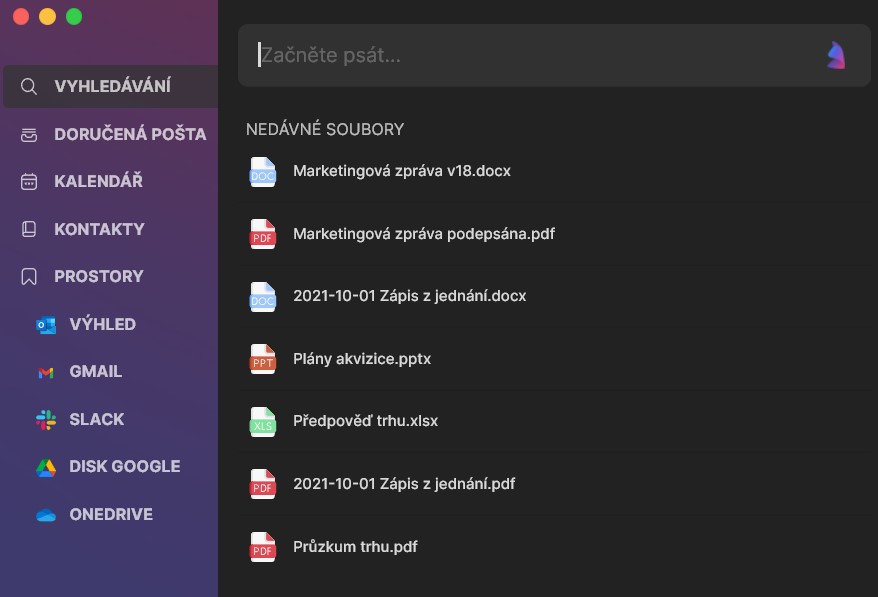Click the calendar icon in sidebar
This screenshot has height=597, width=878.
30,182
